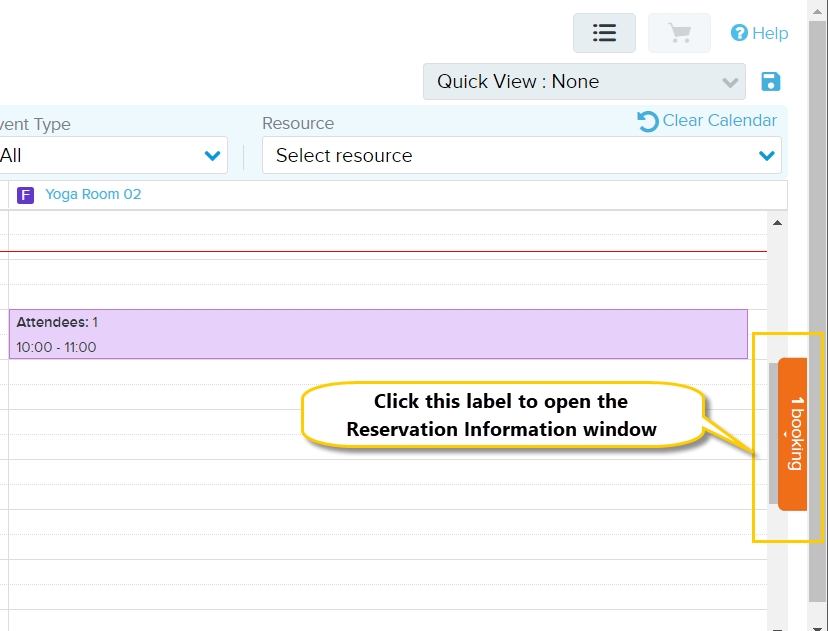Open the orange 1 booking label
The height and width of the screenshot is (631, 828).
[x=794, y=434]
